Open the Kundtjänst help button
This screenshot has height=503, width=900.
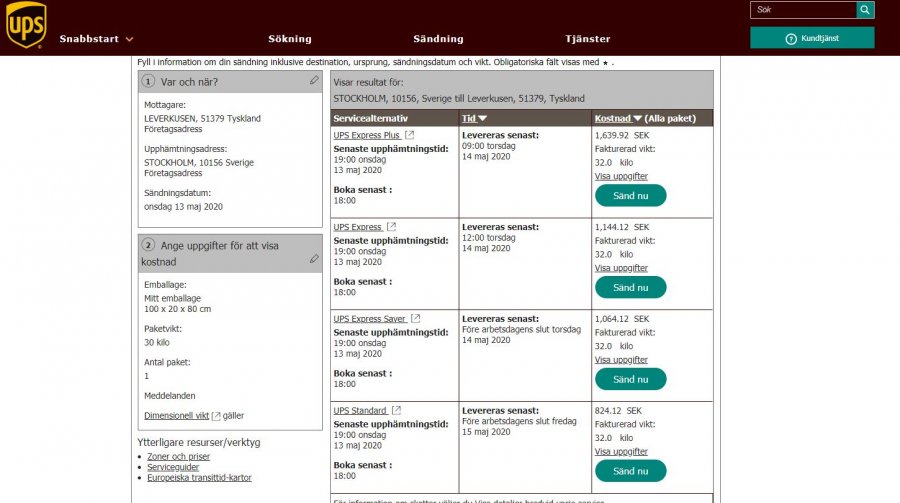(x=812, y=38)
